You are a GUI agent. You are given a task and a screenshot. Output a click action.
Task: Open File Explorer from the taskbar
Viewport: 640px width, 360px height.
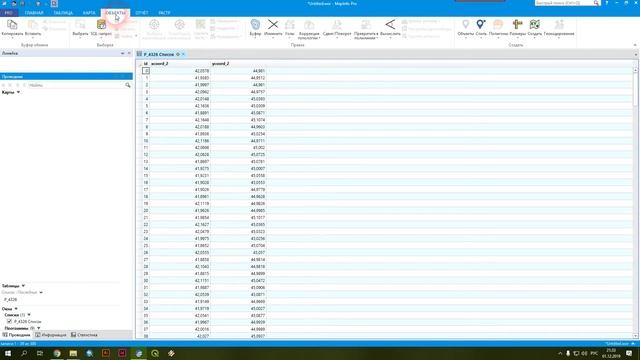coord(73,353)
